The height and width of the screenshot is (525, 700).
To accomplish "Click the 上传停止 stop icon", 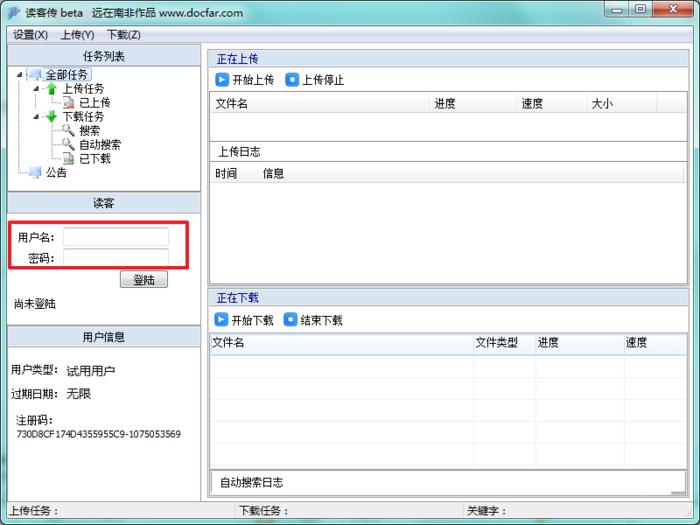I will pos(292,79).
